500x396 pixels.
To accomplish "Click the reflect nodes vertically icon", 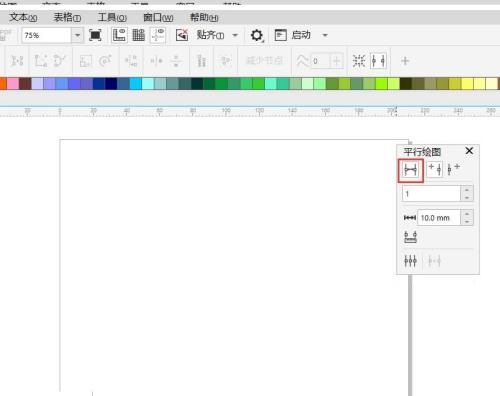I will pyautogui.click(x=176, y=61).
